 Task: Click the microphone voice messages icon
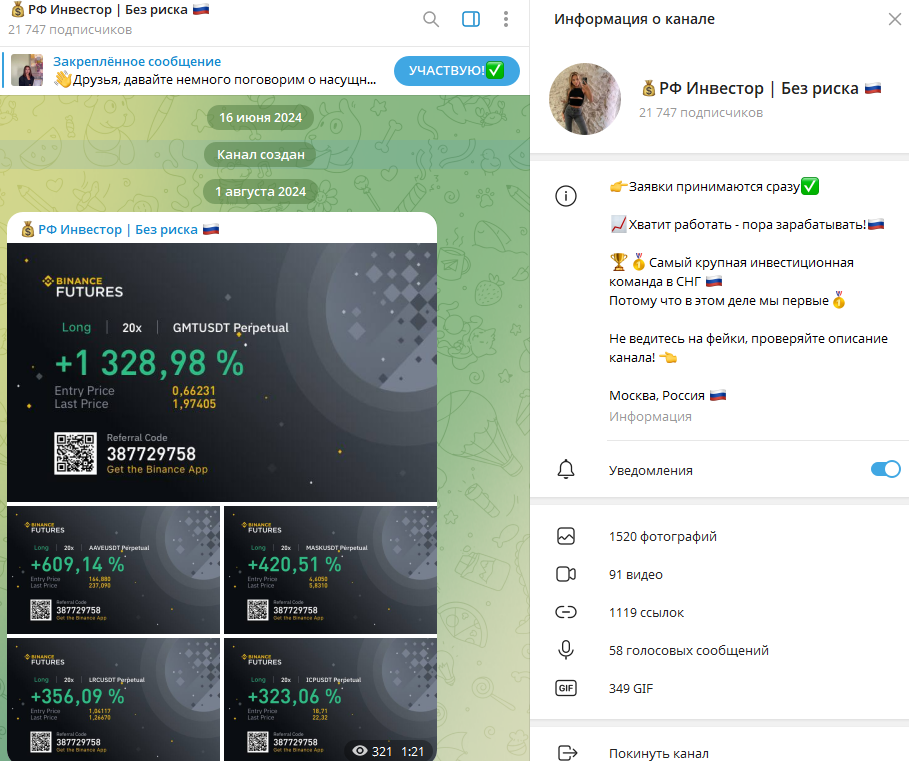[x=566, y=650]
